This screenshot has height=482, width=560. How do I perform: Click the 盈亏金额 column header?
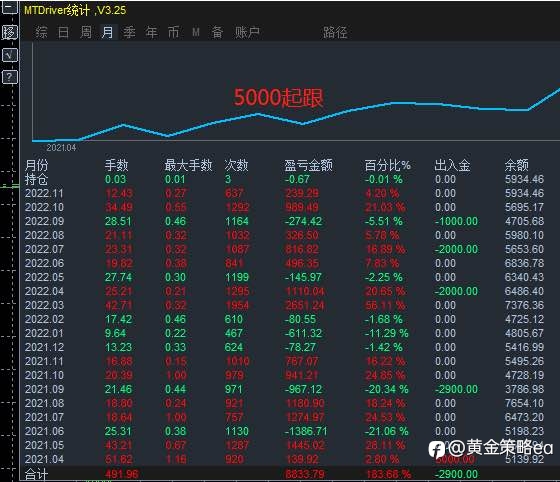pos(309,165)
